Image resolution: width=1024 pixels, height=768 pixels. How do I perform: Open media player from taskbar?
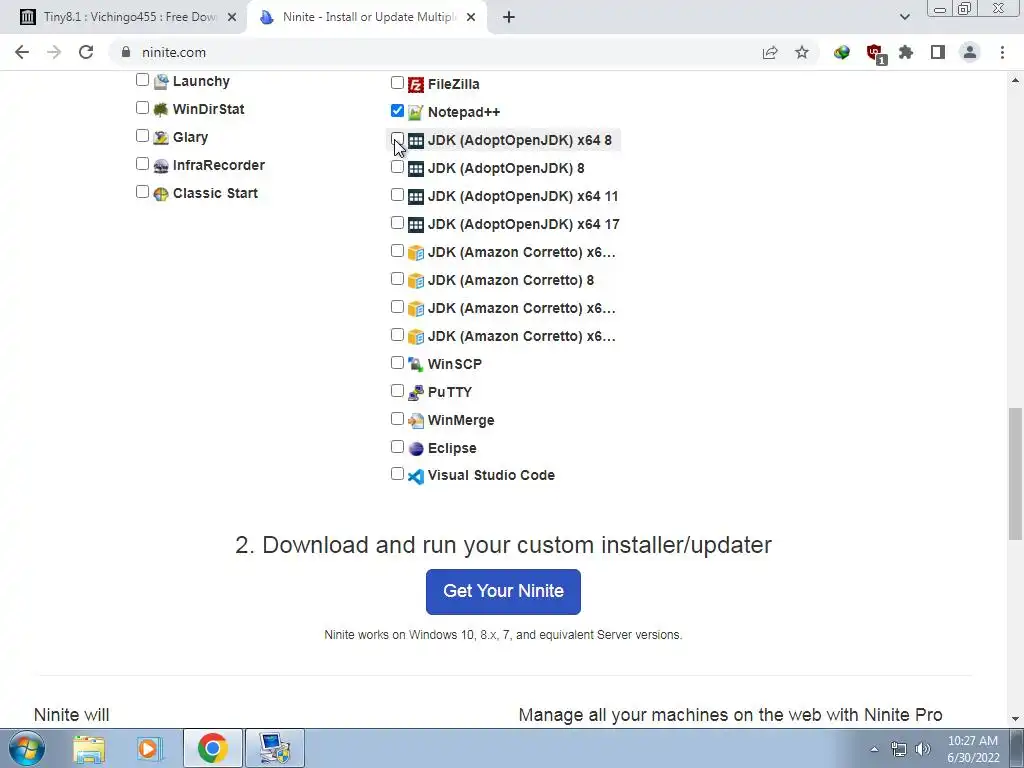coord(148,748)
